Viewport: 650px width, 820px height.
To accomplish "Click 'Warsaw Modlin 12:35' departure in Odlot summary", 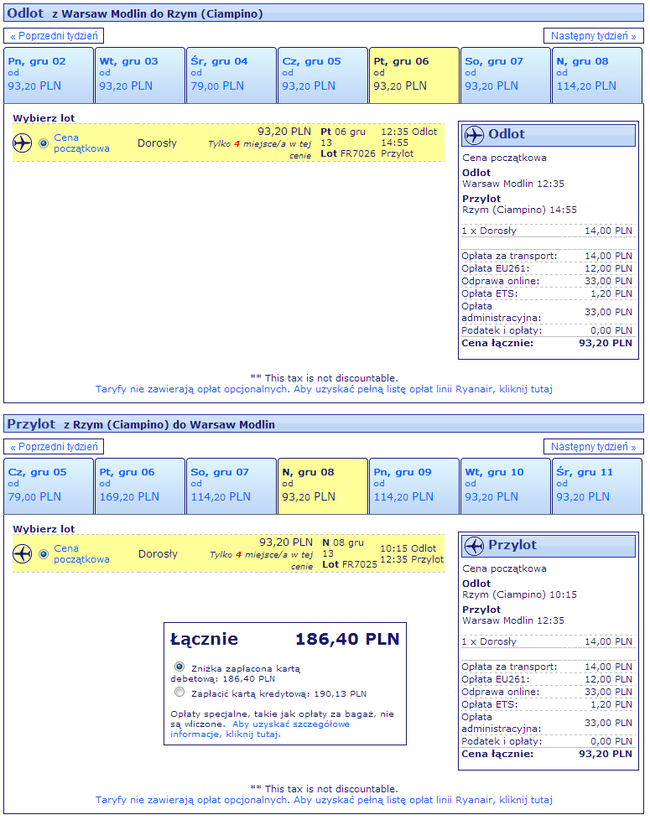I will (513, 184).
